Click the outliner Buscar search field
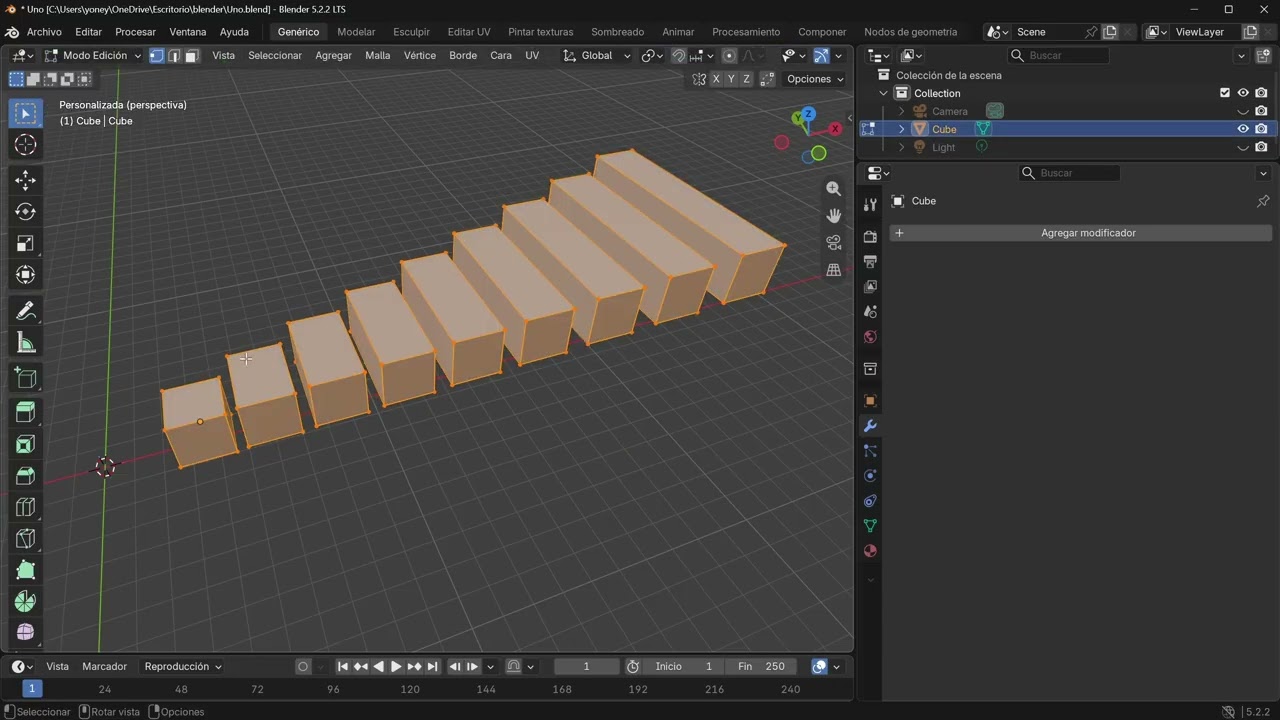This screenshot has width=1280, height=720. click(x=1058, y=56)
